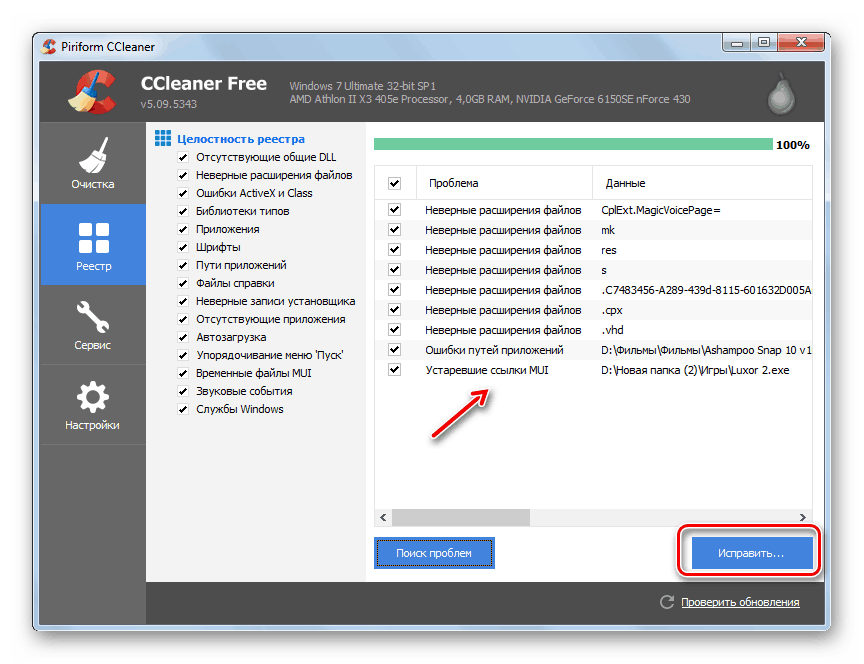Maximize the Piriform CCleaner window
This screenshot has width=864, height=664.
764,43
